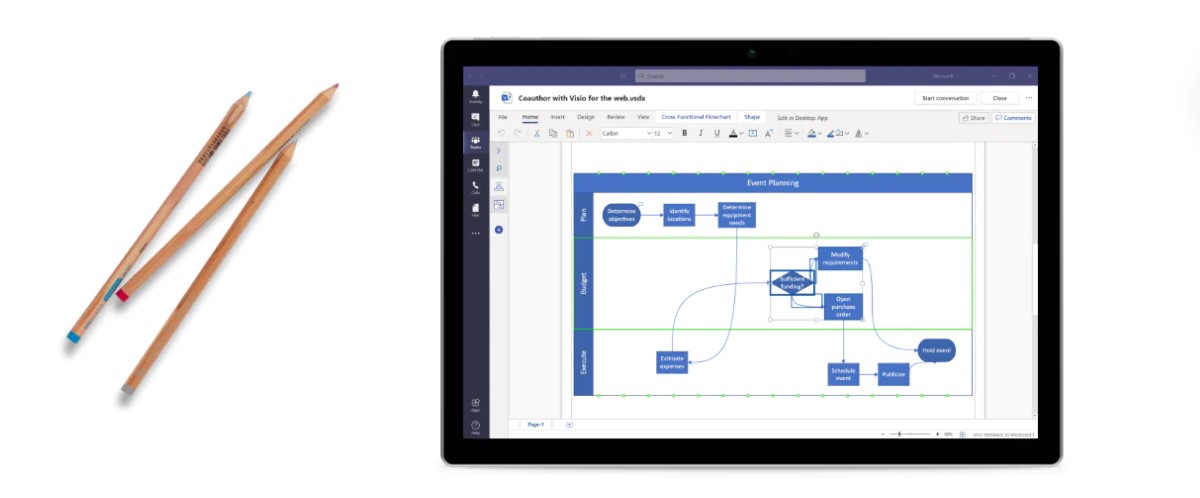Open Chat in the Teams sidebar

tap(475, 119)
